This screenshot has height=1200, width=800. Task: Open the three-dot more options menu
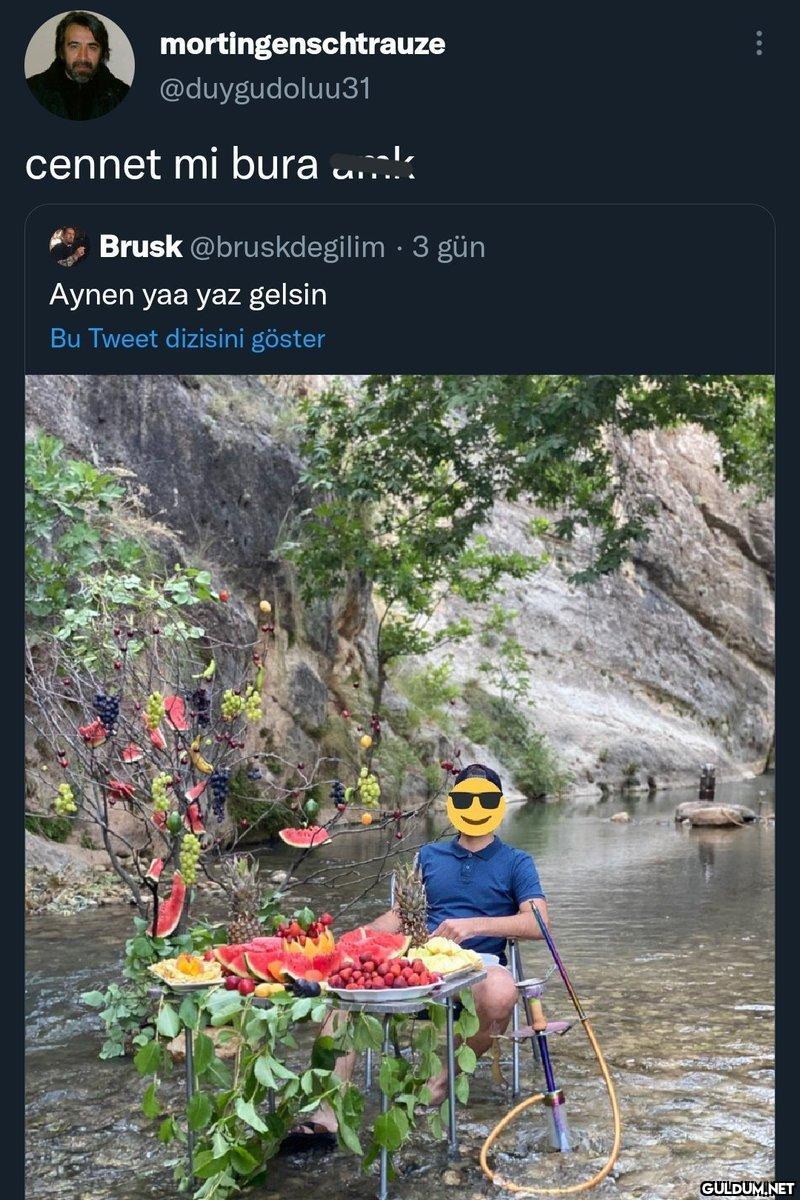click(759, 43)
